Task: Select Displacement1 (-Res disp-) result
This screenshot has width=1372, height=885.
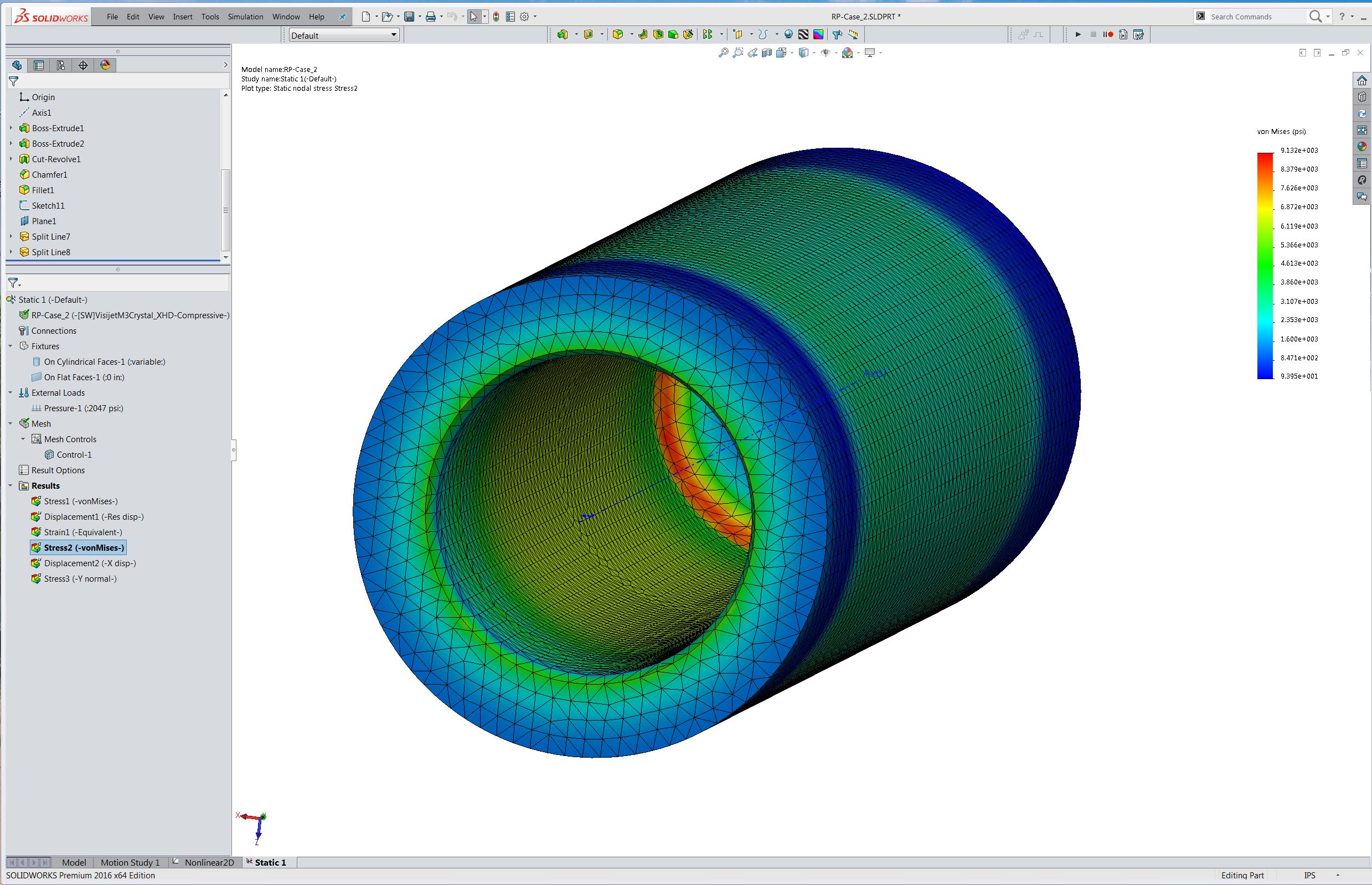Action: pos(94,516)
